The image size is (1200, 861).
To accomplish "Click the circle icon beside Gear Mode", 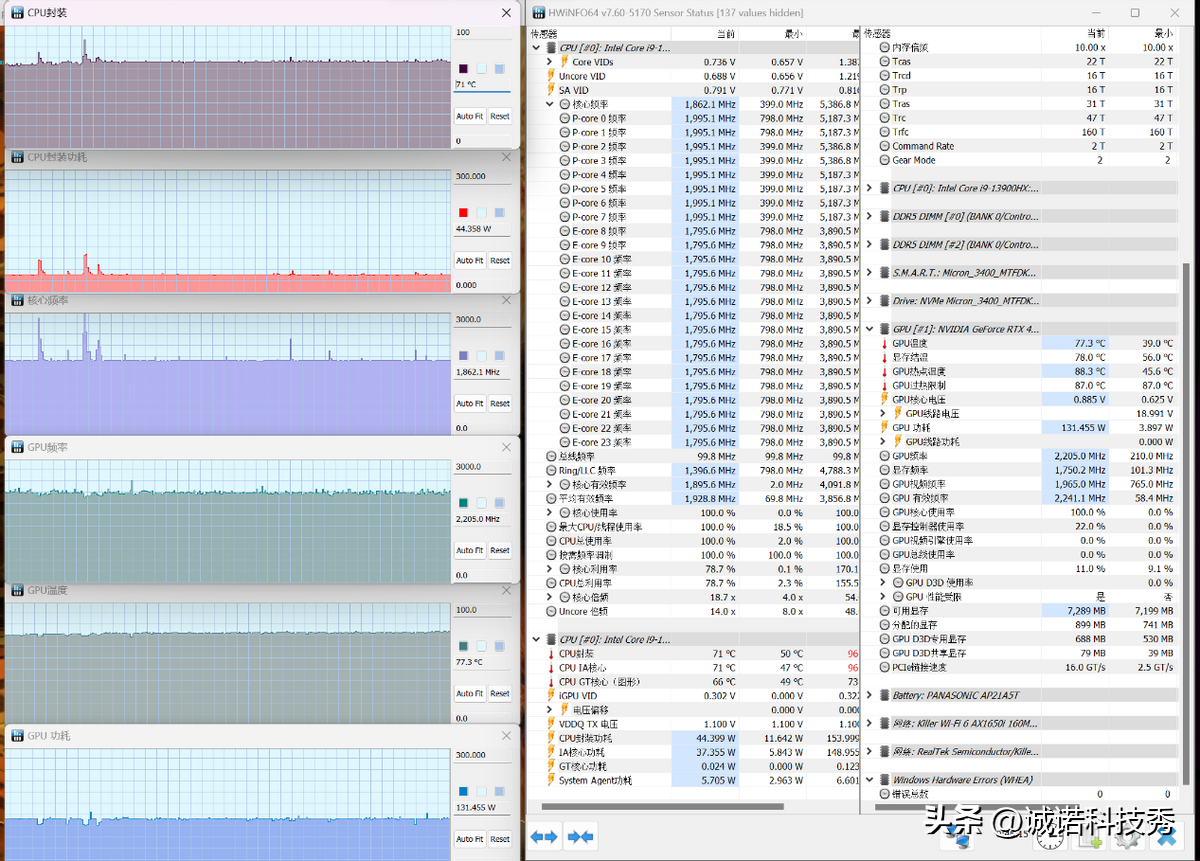I will coord(884,160).
